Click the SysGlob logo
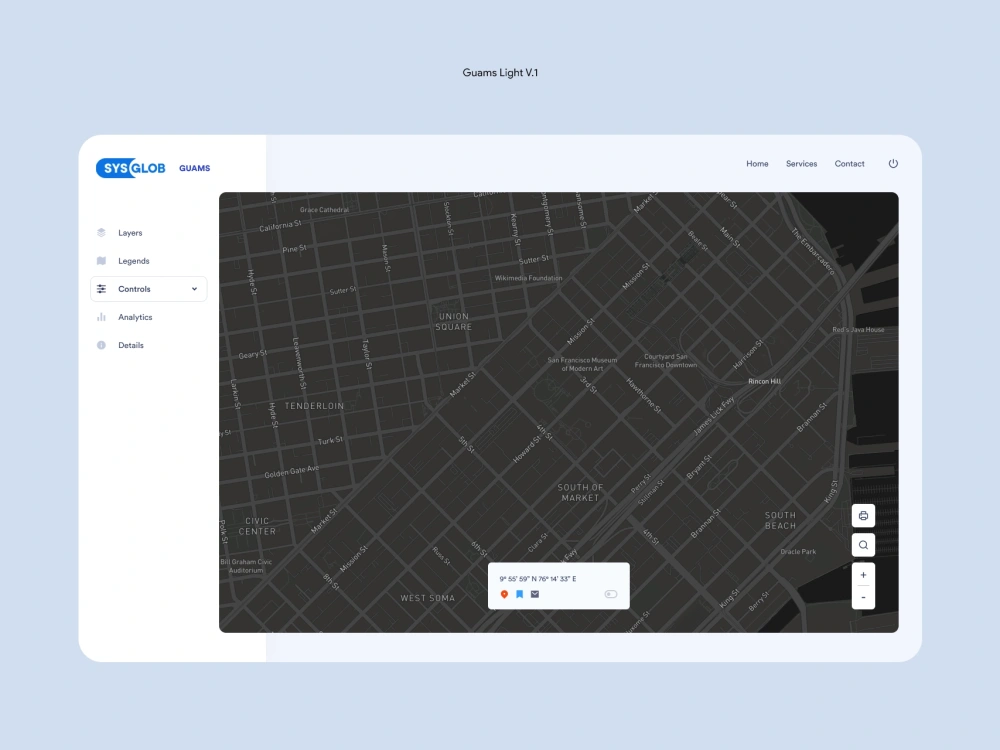The height and width of the screenshot is (750, 1000). coord(131,168)
